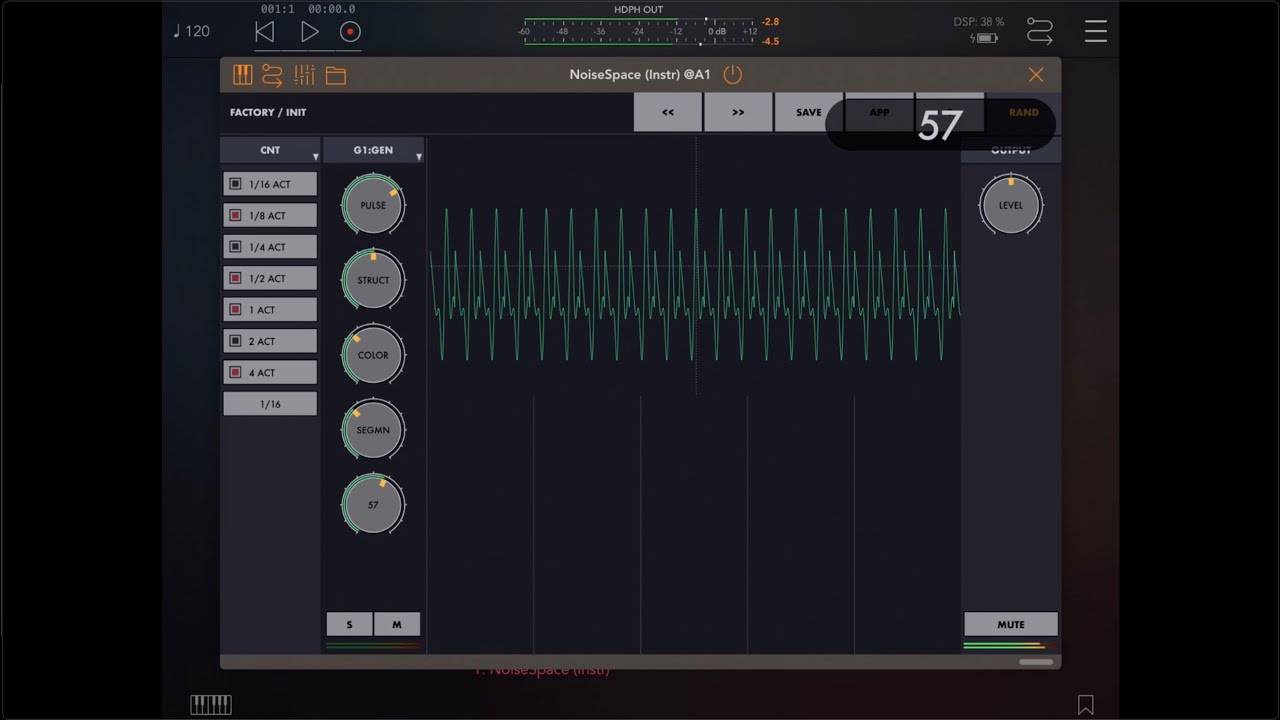
Task: Open the presets folder icon
Action: [x=336, y=76]
